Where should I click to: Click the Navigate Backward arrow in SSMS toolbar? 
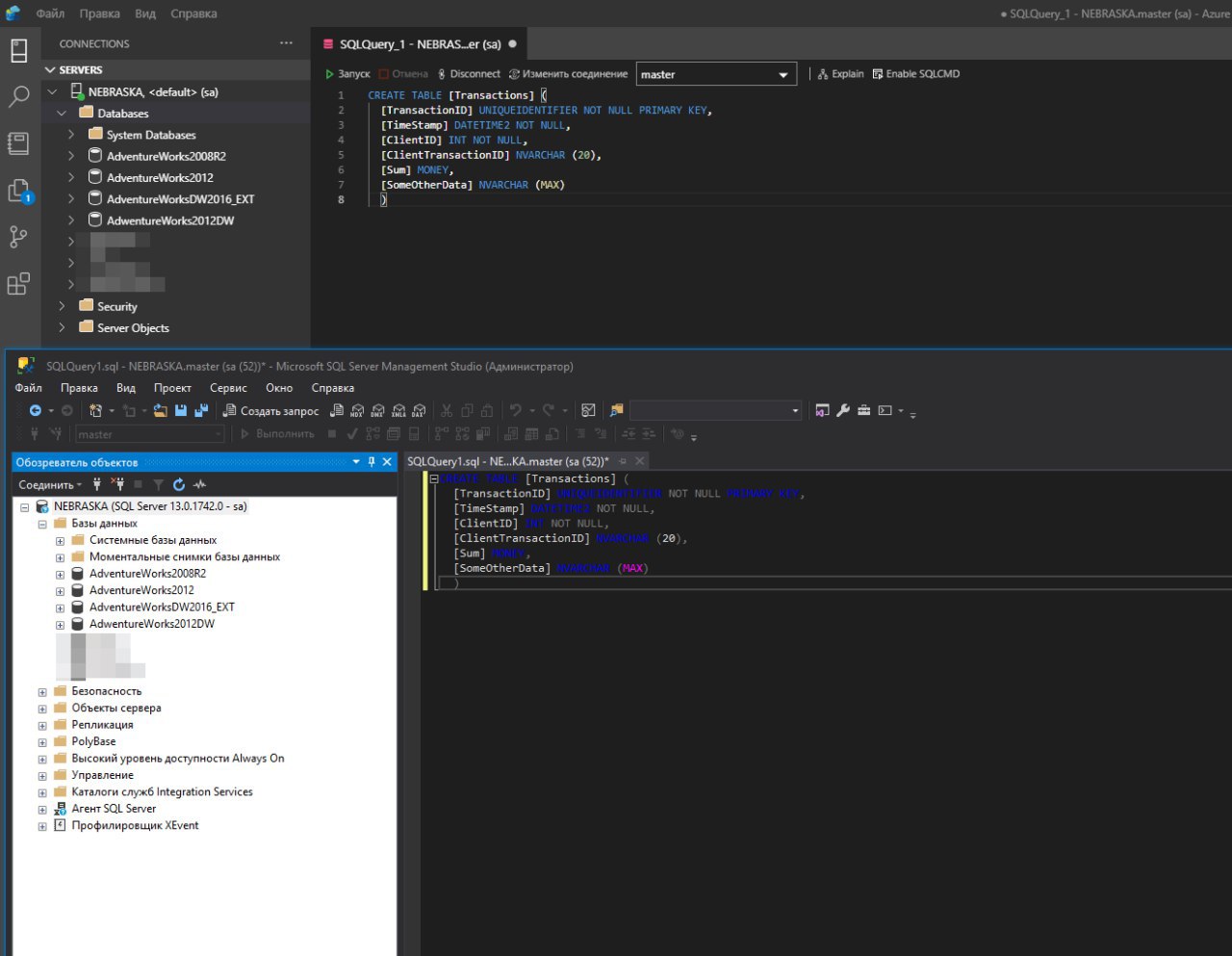36,411
